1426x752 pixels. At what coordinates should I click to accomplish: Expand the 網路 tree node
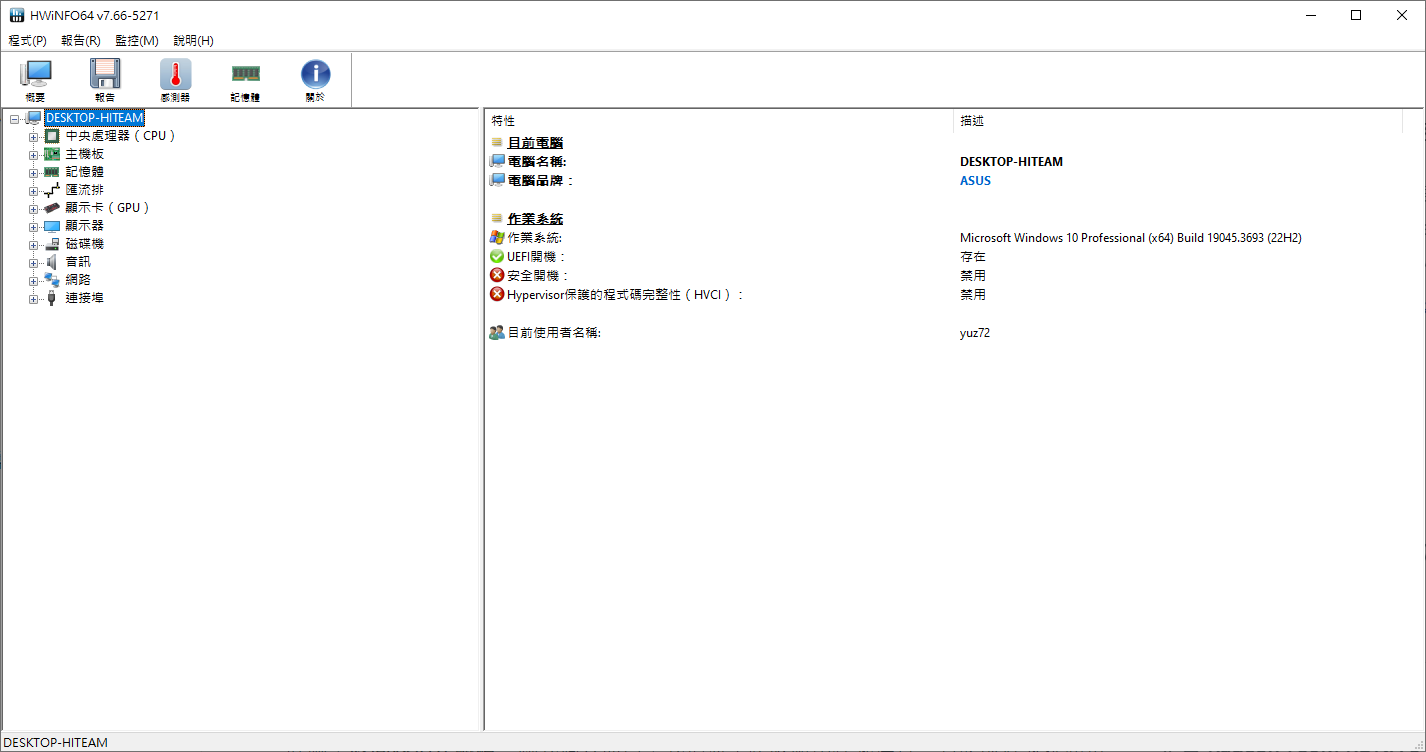coord(34,281)
